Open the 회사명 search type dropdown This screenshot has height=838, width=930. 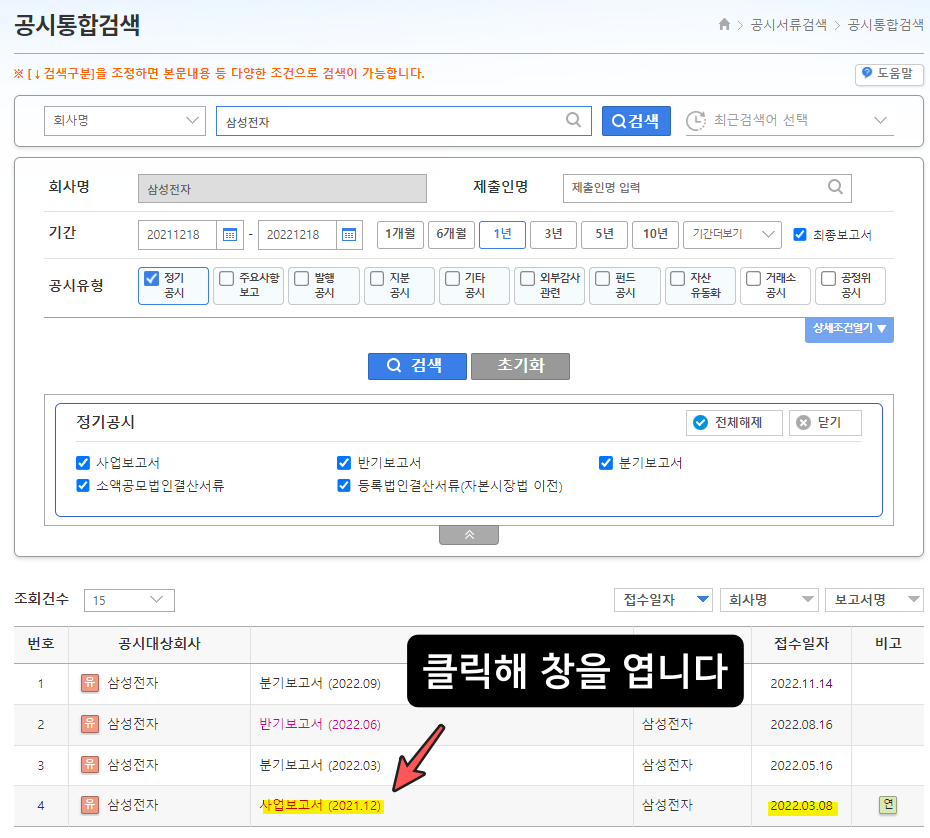click(125, 120)
